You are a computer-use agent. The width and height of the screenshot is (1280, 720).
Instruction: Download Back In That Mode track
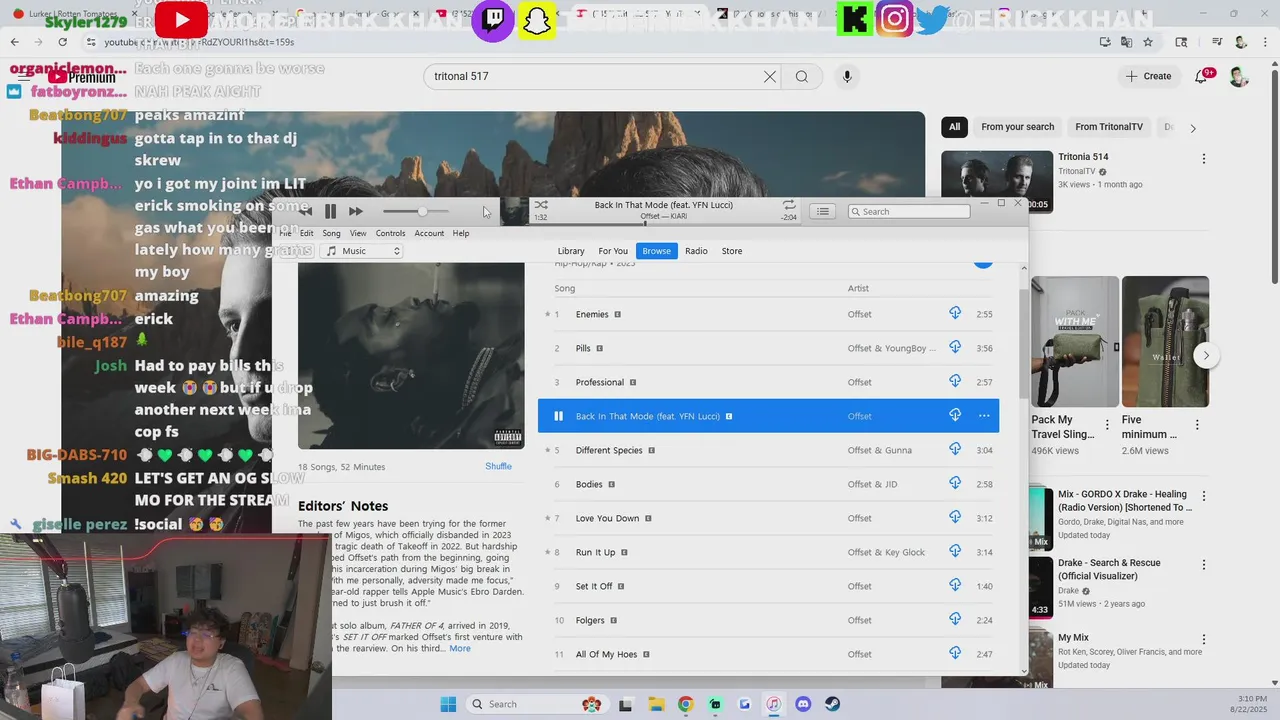click(x=955, y=415)
